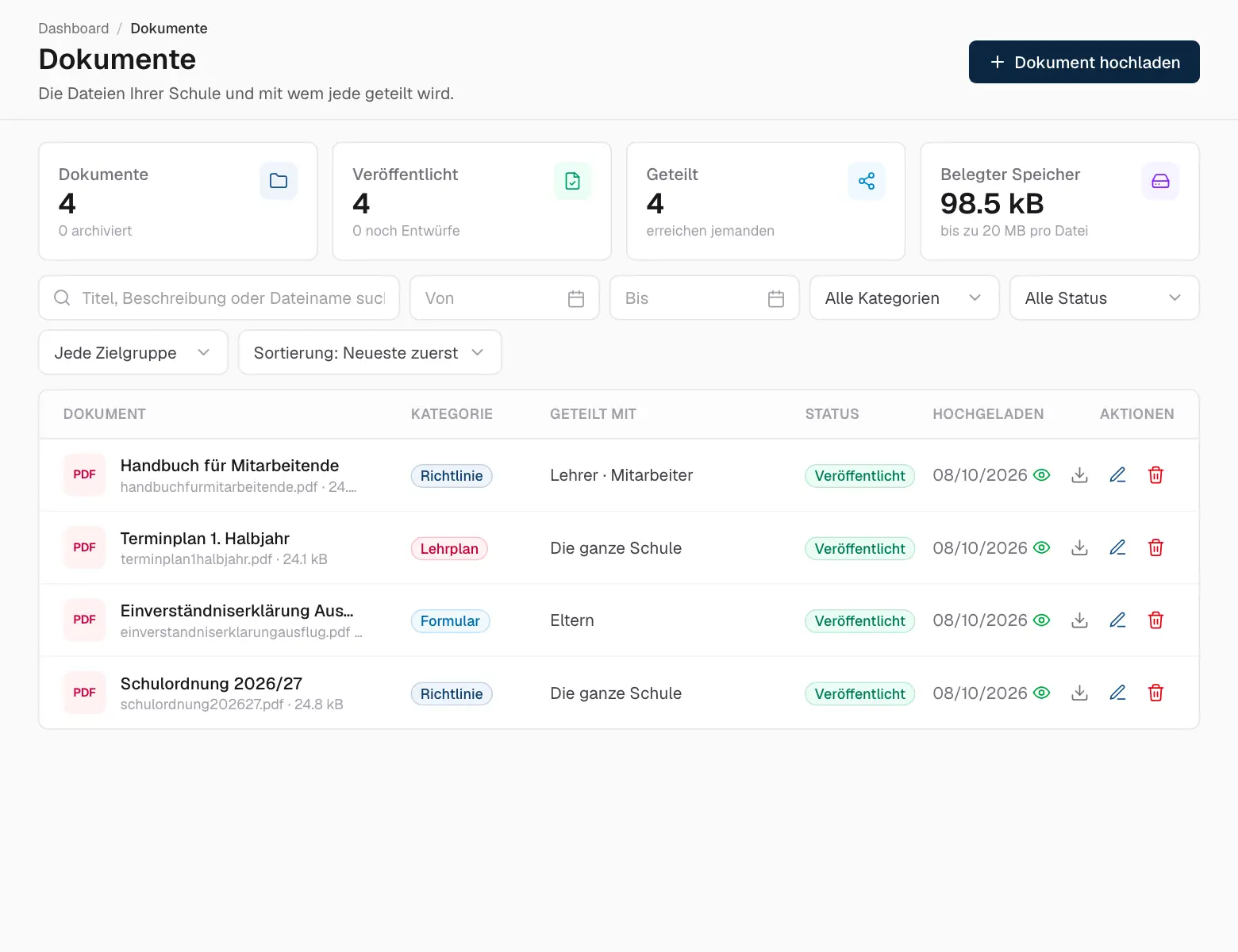Focus the title and description search field
This screenshot has height=952, width=1238.
point(219,298)
